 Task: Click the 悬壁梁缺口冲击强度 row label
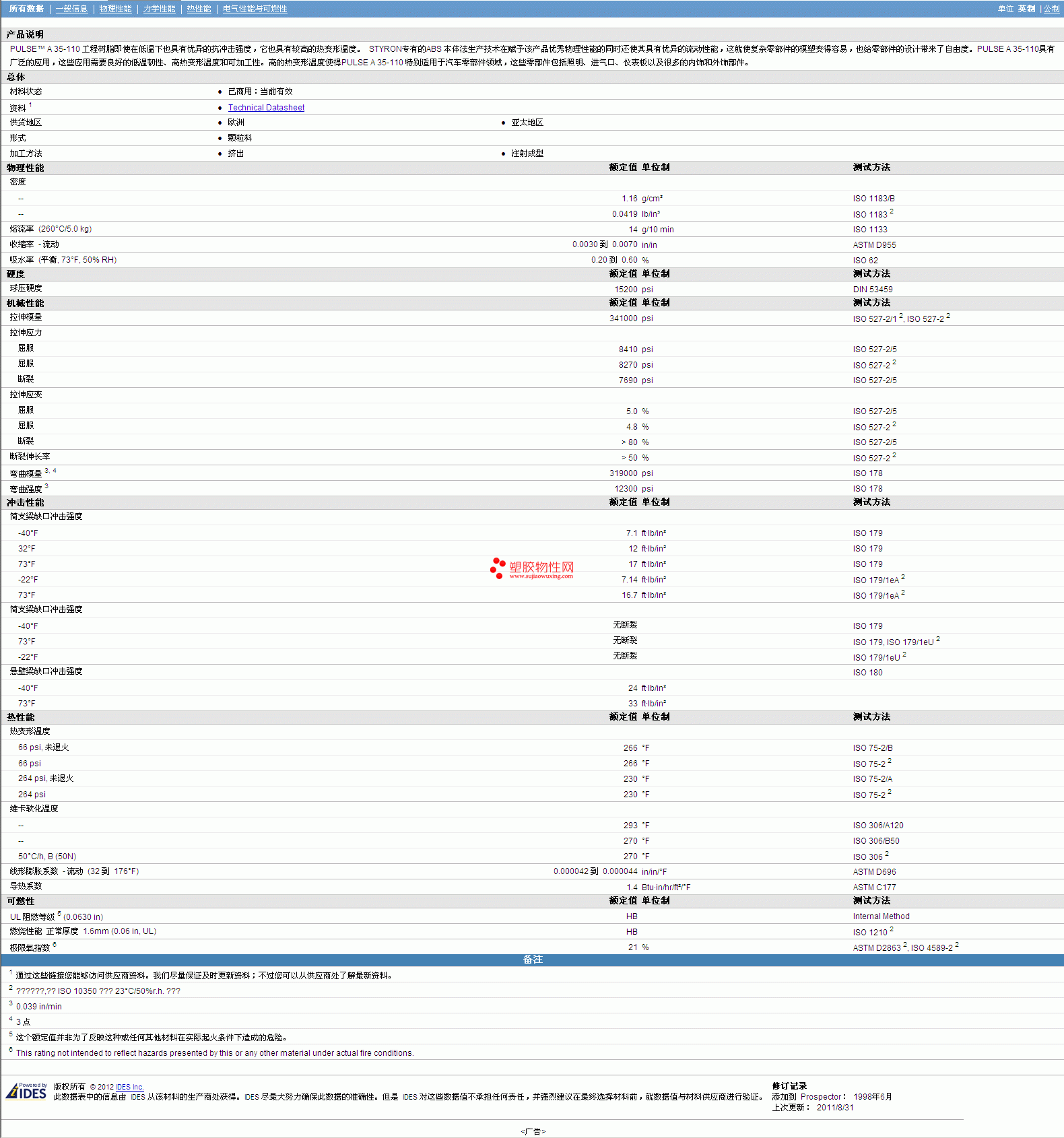tap(46, 671)
